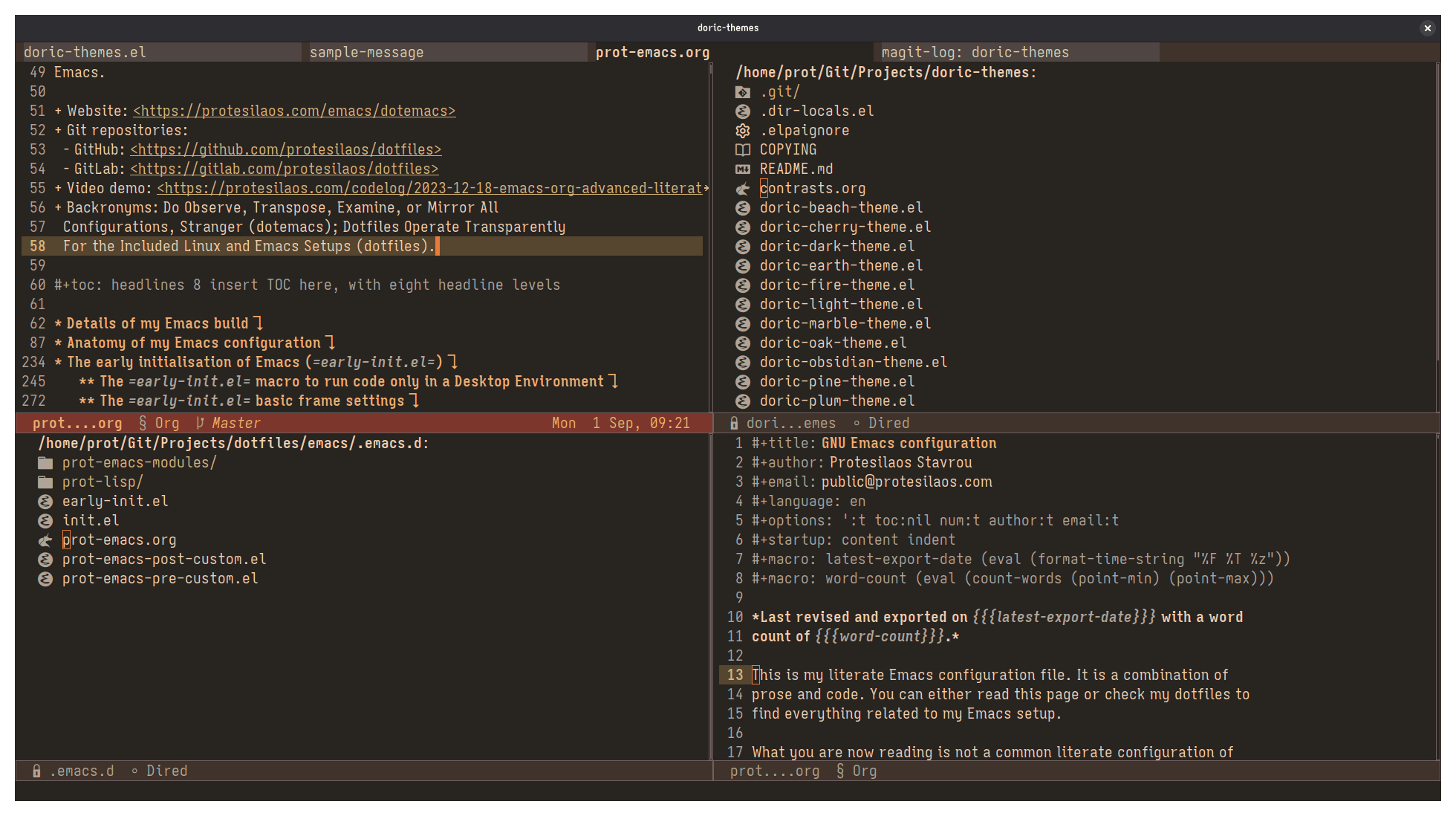Screen dimensions: 1456x816
Task: Click the date and time in mode line
Action: (621, 424)
